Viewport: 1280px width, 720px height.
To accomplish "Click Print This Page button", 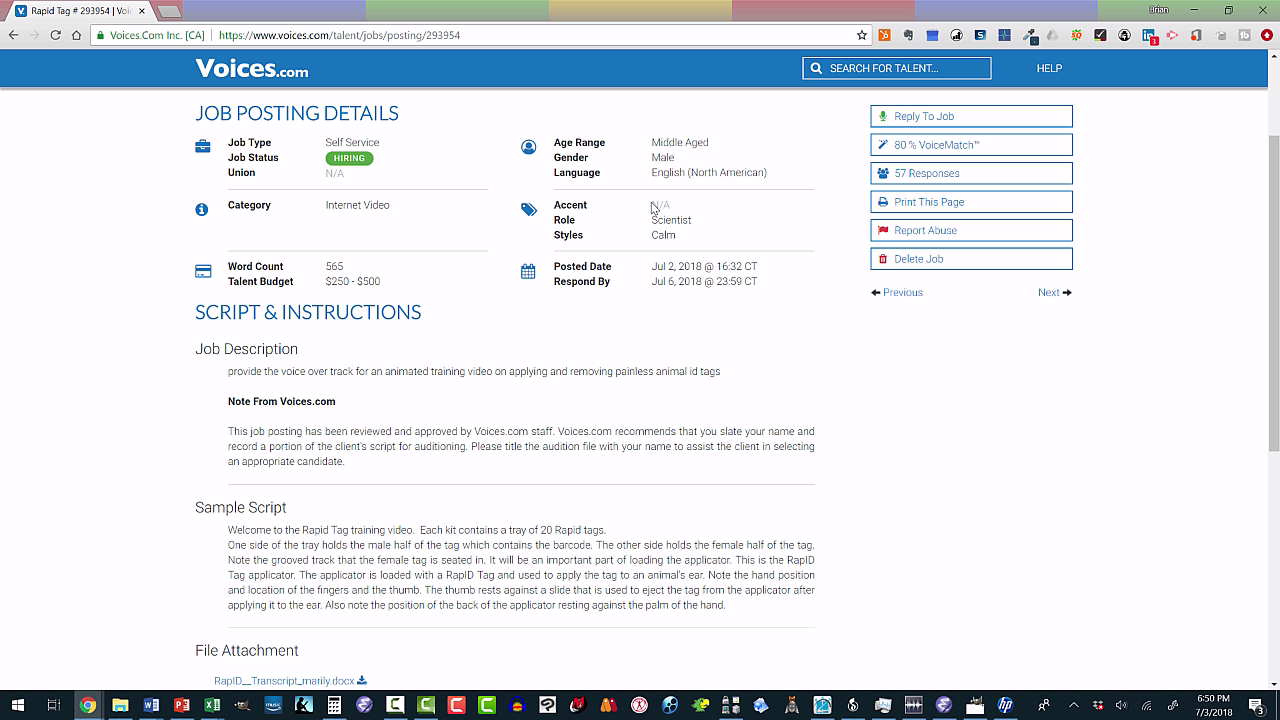I will [971, 202].
